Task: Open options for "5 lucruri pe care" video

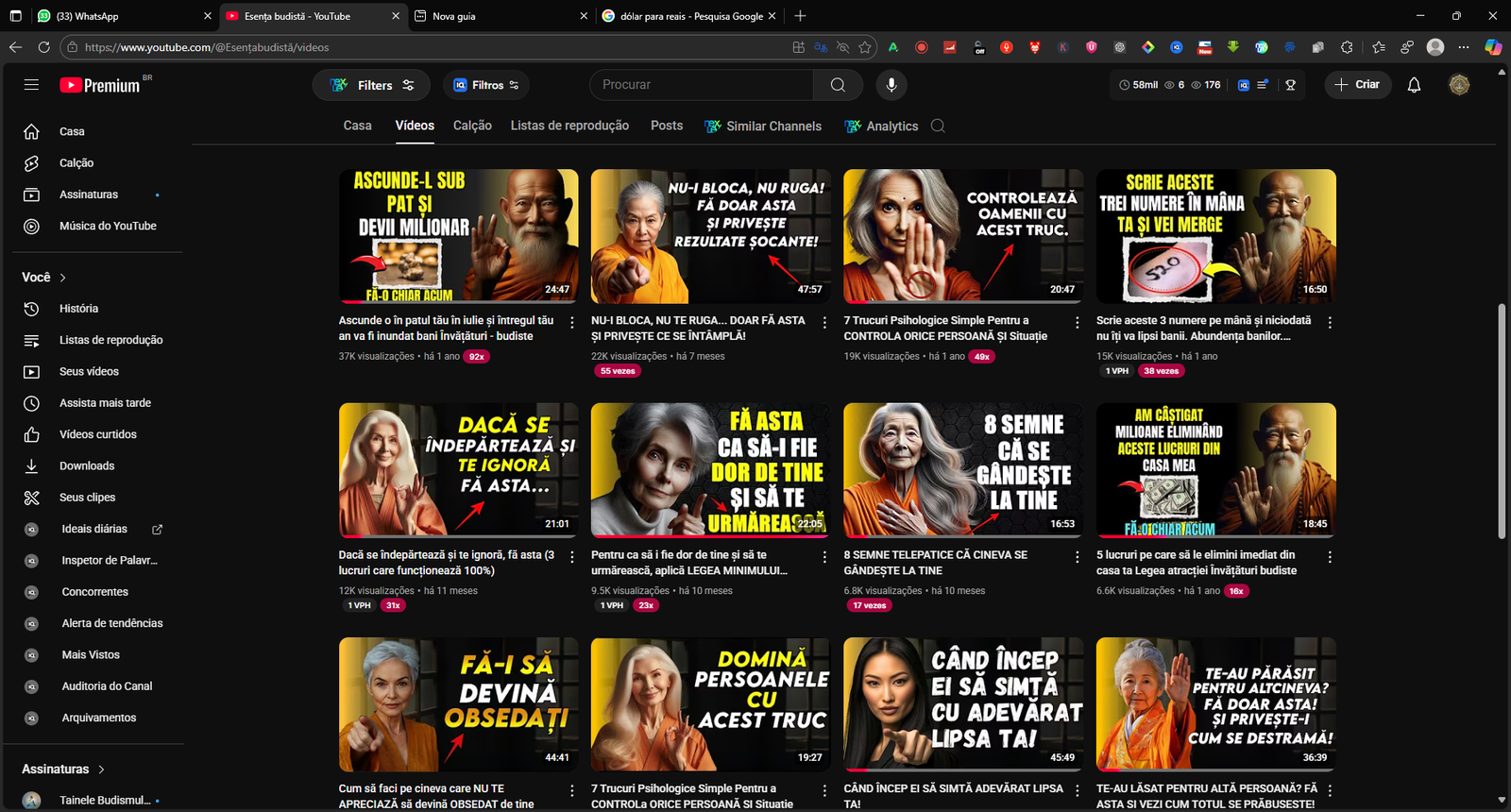Action: (x=1330, y=557)
